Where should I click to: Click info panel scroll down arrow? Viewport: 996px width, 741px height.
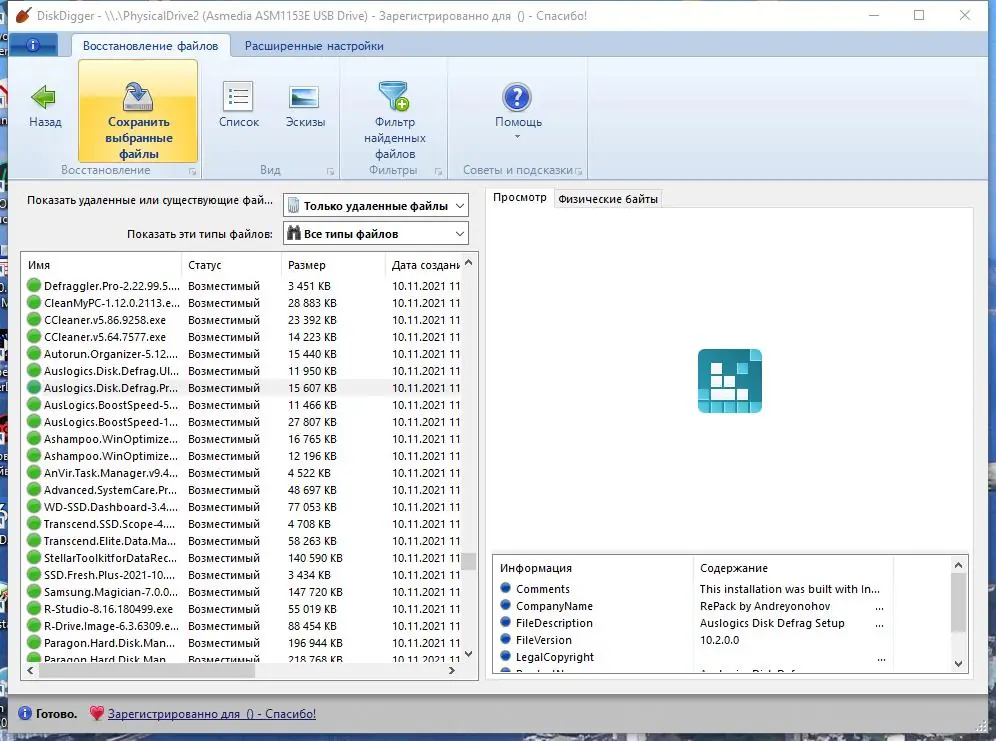tap(959, 664)
